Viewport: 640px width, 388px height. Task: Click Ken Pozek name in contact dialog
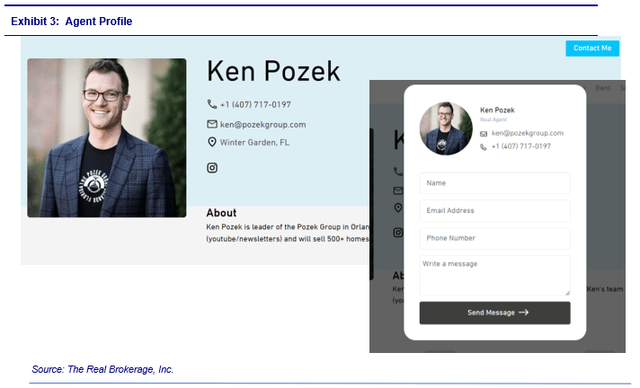pos(497,110)
